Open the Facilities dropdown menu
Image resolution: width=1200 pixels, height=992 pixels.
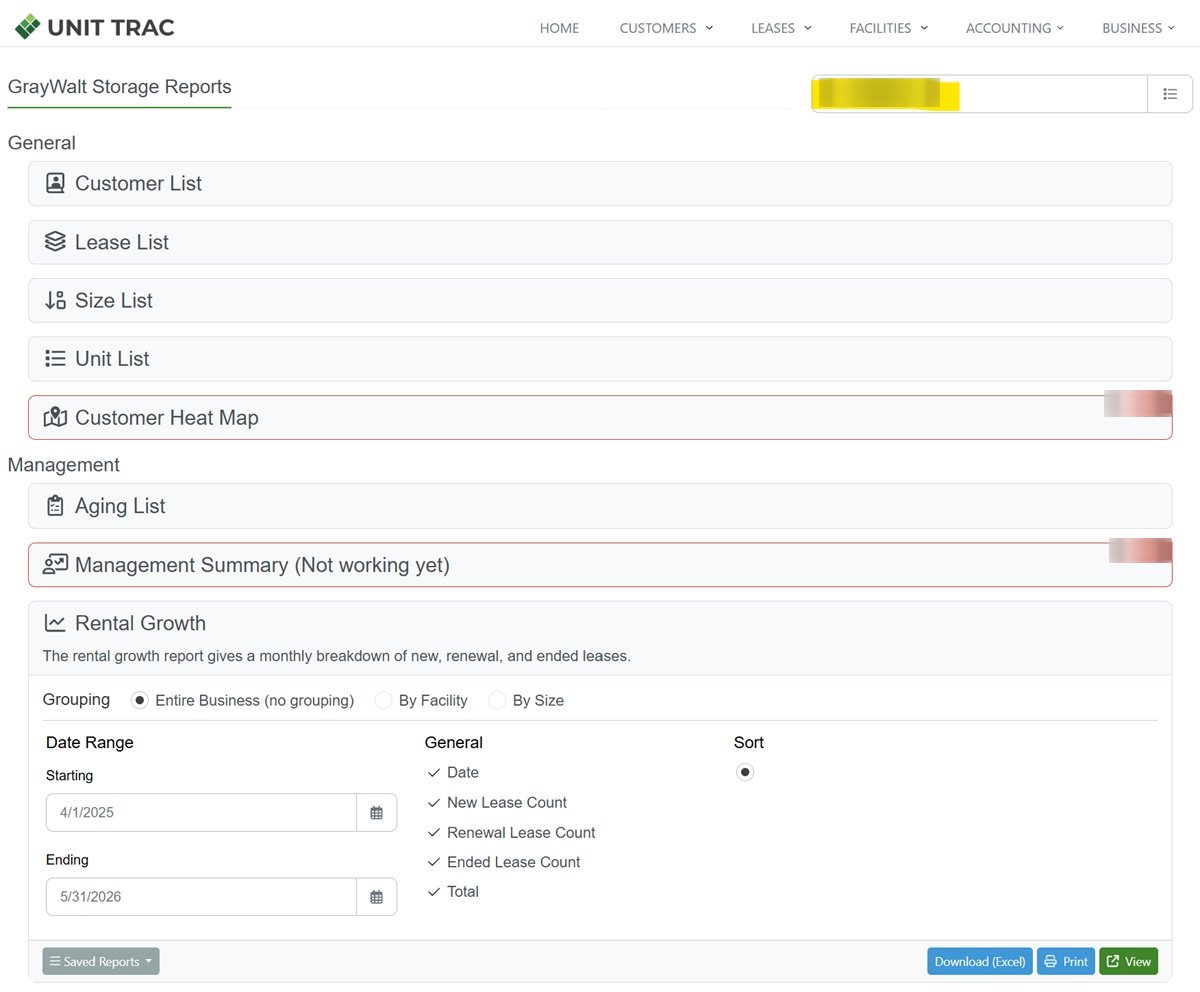click(889, 28)
